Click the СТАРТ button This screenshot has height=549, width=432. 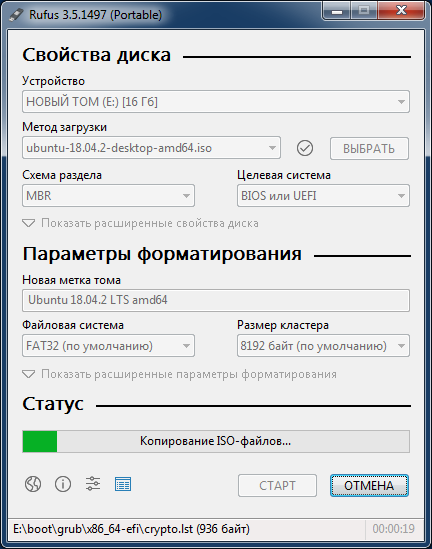277,486
